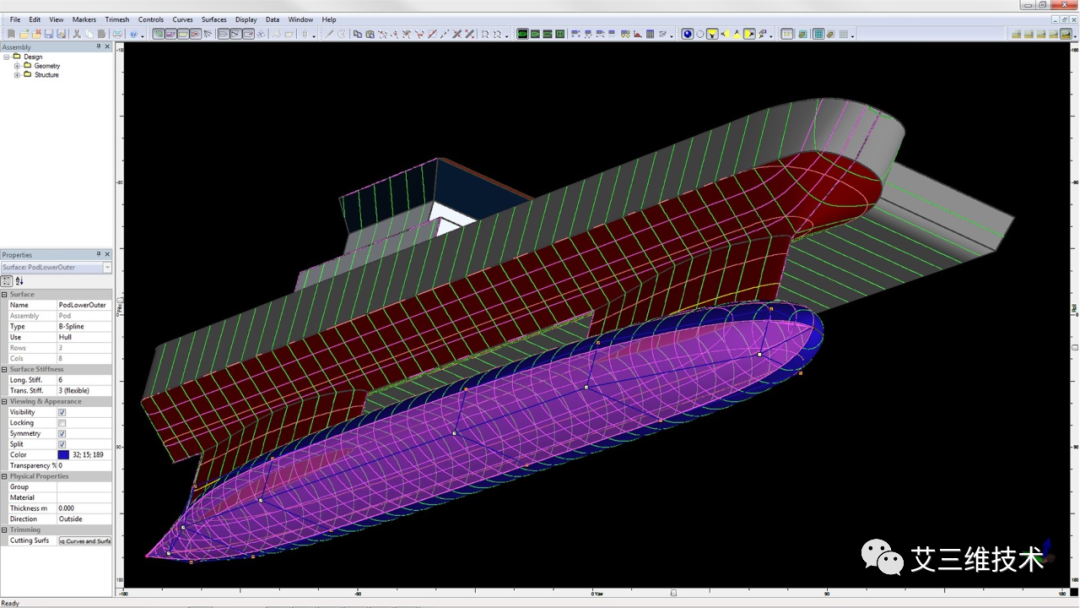Expand the Geometry tree node
The height and width of the screenshot is (608, 1080).
pos(17,66)
